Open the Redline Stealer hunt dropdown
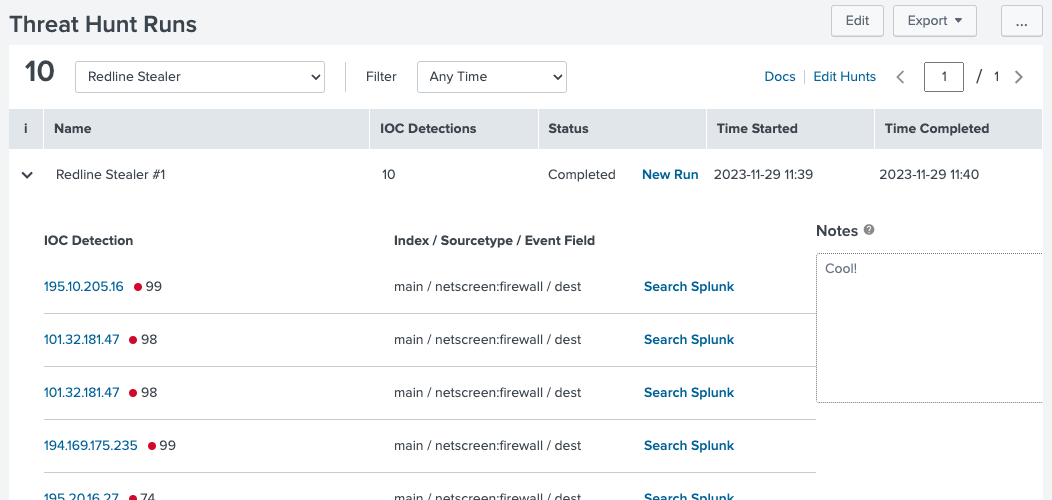This screenshot has width=1052, height=500. [200, 77]
